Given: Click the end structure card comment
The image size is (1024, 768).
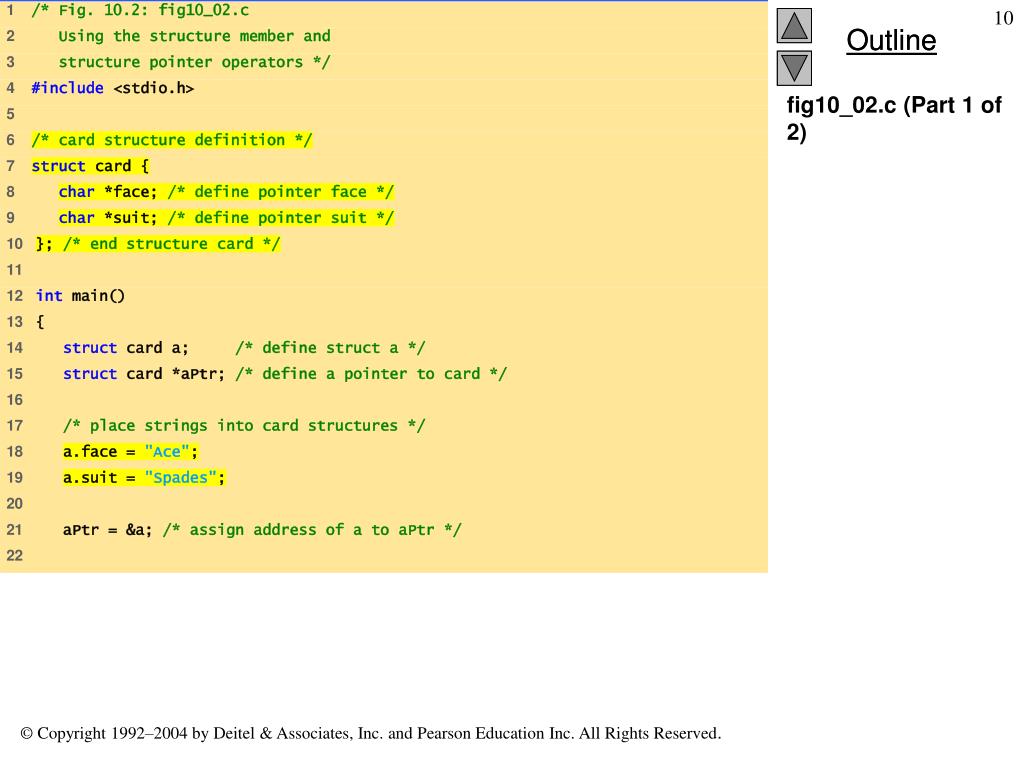Looking at the screenshot, I should (x=172, y=244).
